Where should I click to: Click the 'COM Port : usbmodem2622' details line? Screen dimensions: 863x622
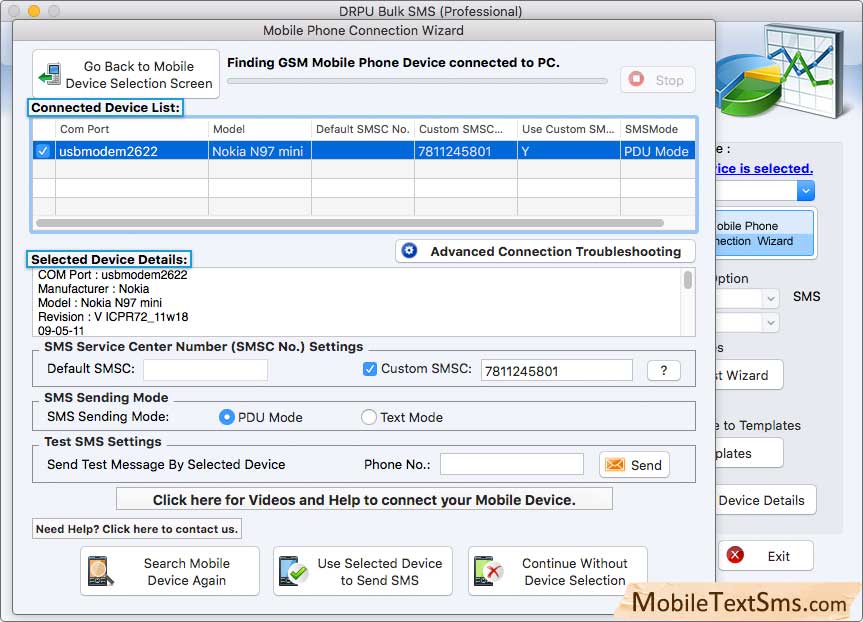[112, 275]
